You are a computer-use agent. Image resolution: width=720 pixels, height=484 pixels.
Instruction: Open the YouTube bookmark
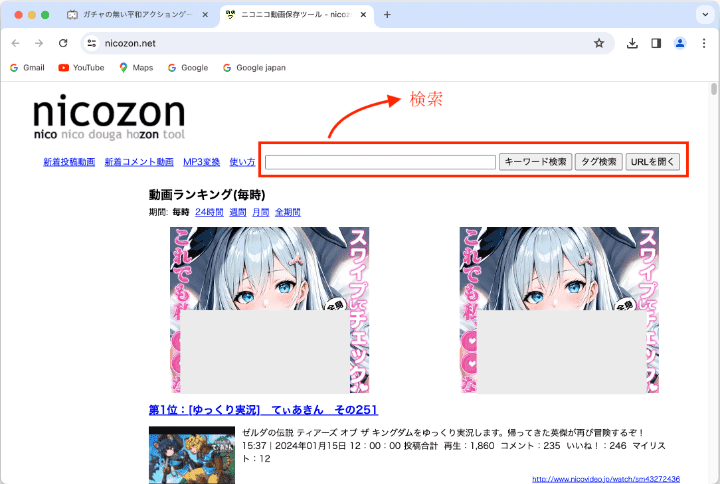81,68
